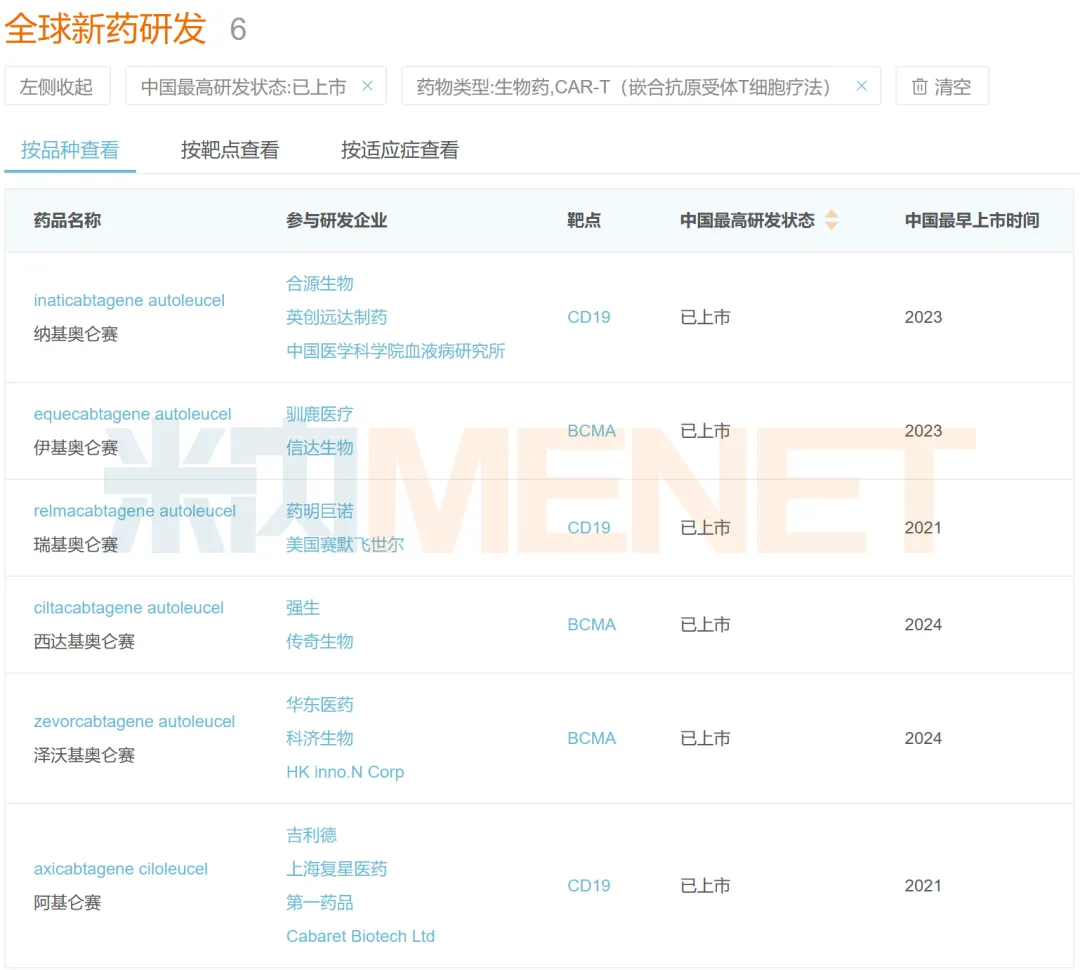The image size is (1080, 970).
Task: Click the 药明巨诺 company link
Action: click(320, 511)
